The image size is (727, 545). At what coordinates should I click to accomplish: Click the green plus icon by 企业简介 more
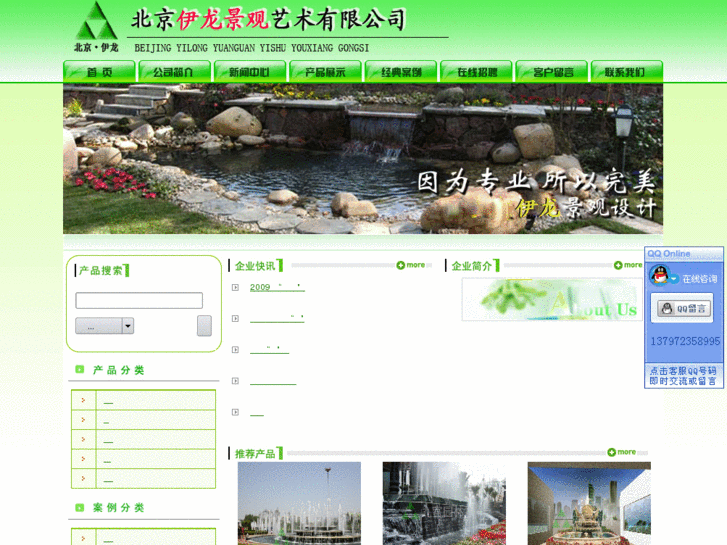coord(618,265)
